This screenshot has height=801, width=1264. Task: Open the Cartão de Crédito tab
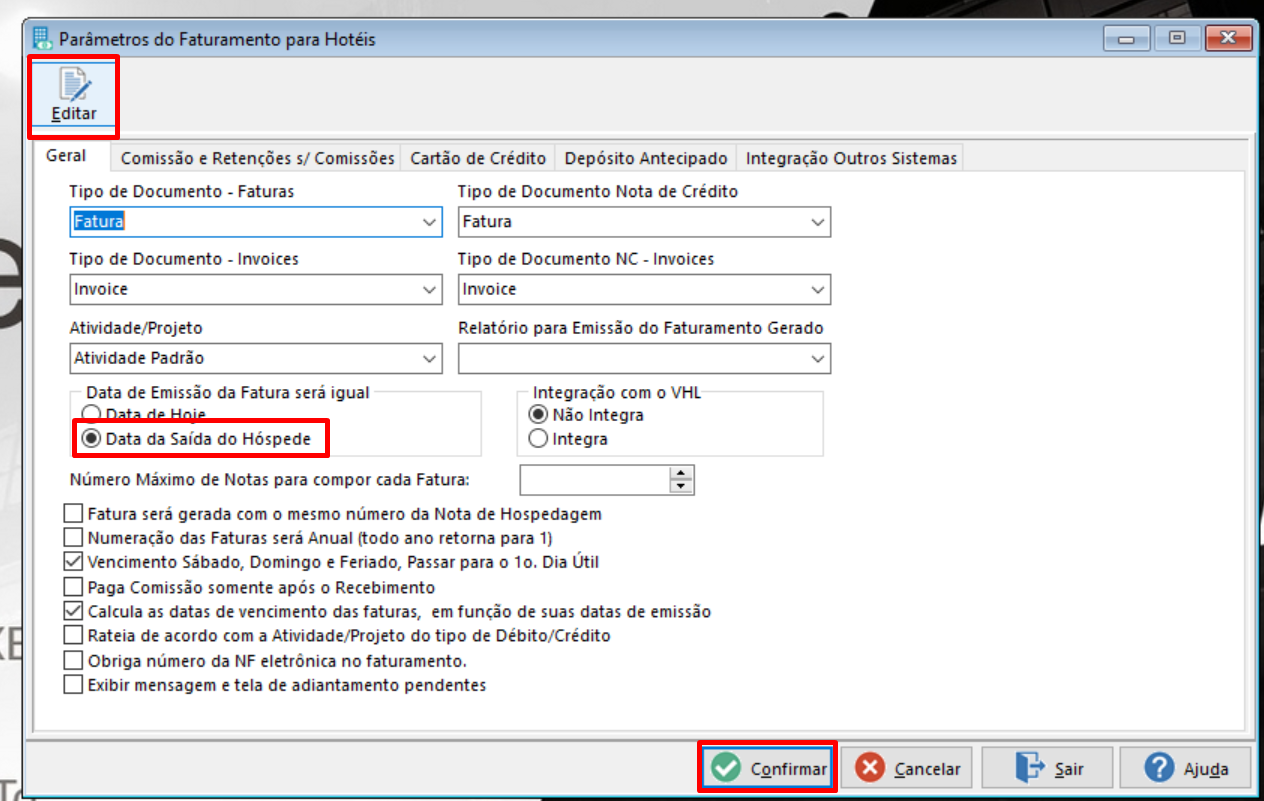(x=478, y=158)
